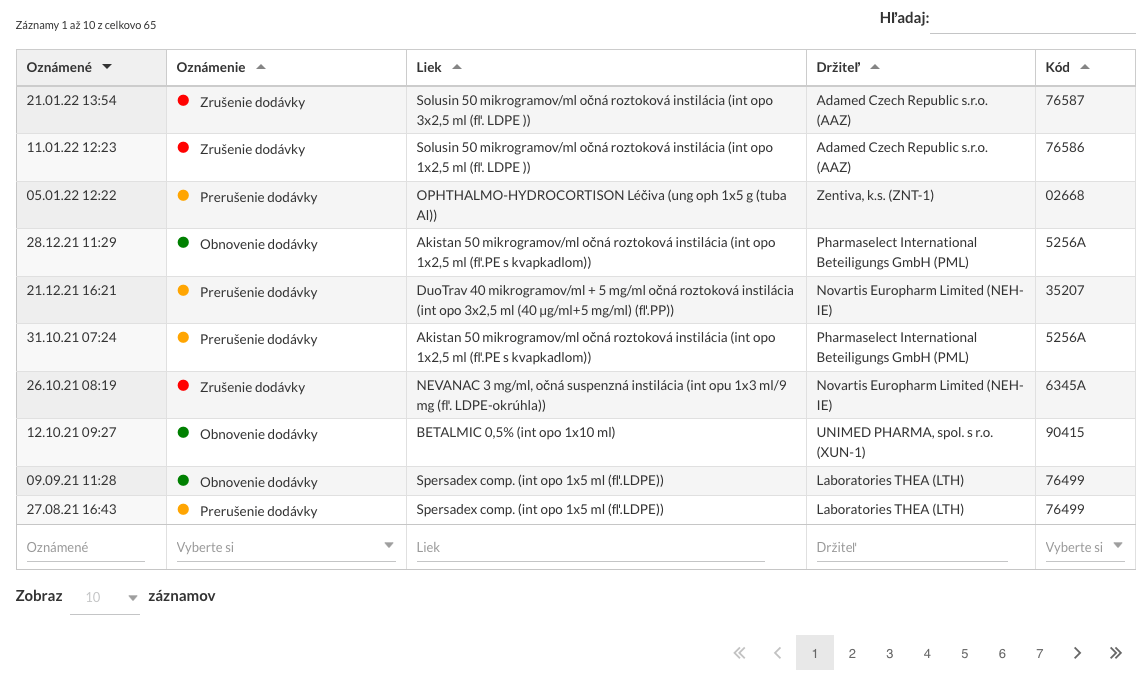Click the Liek filter input
This screenshot has height=685, width=1146.
click(x=591, y=547)
